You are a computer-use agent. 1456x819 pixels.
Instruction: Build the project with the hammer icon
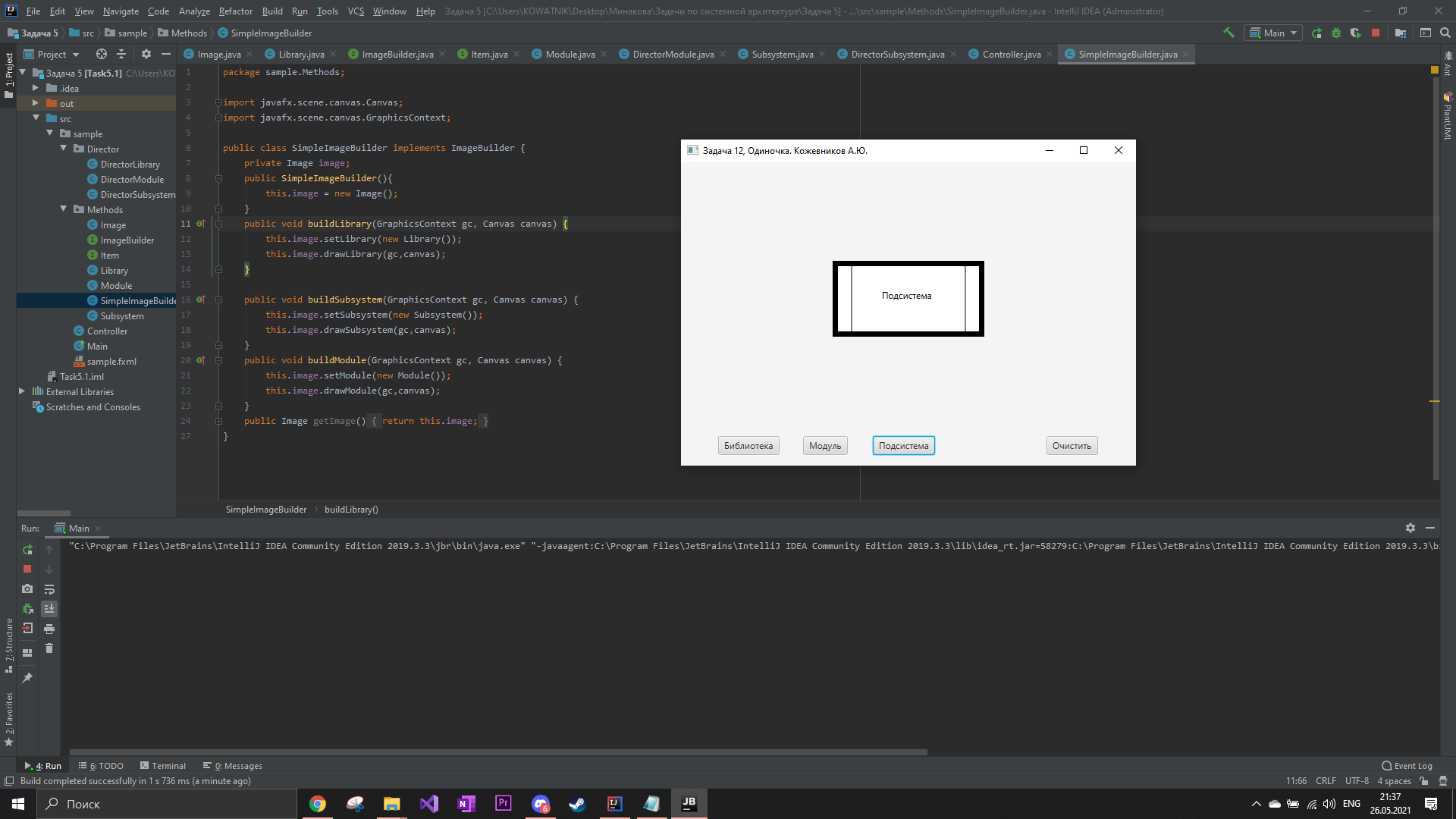pyautogui.click(x=1228, y=33)
